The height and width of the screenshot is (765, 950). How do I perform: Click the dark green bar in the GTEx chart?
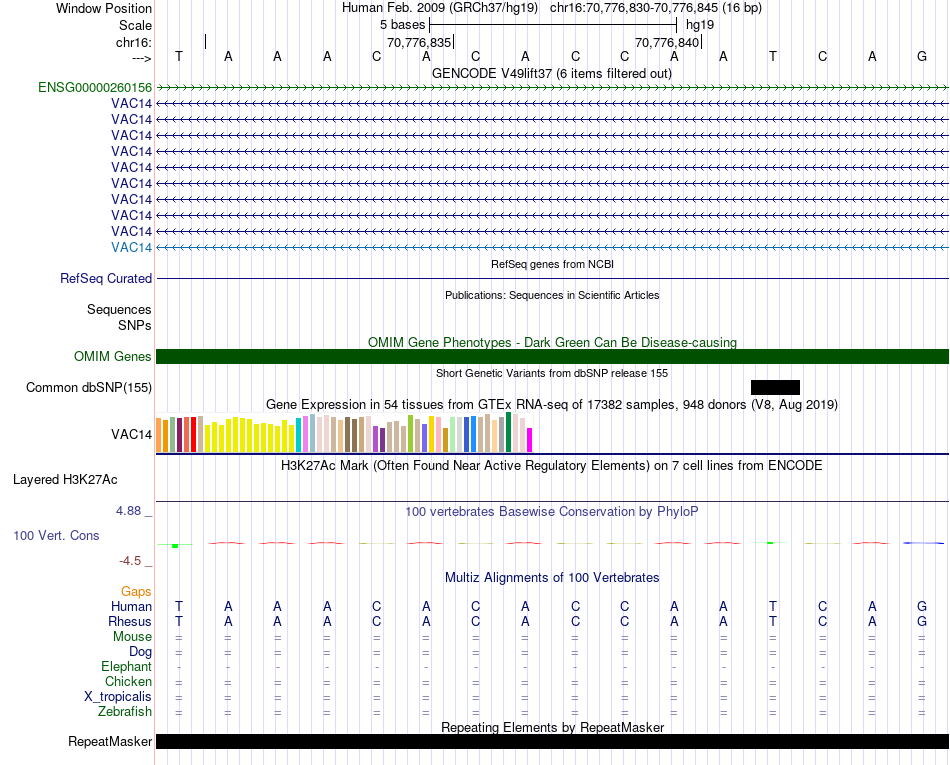pyautogui.click(x=508, y=432)
